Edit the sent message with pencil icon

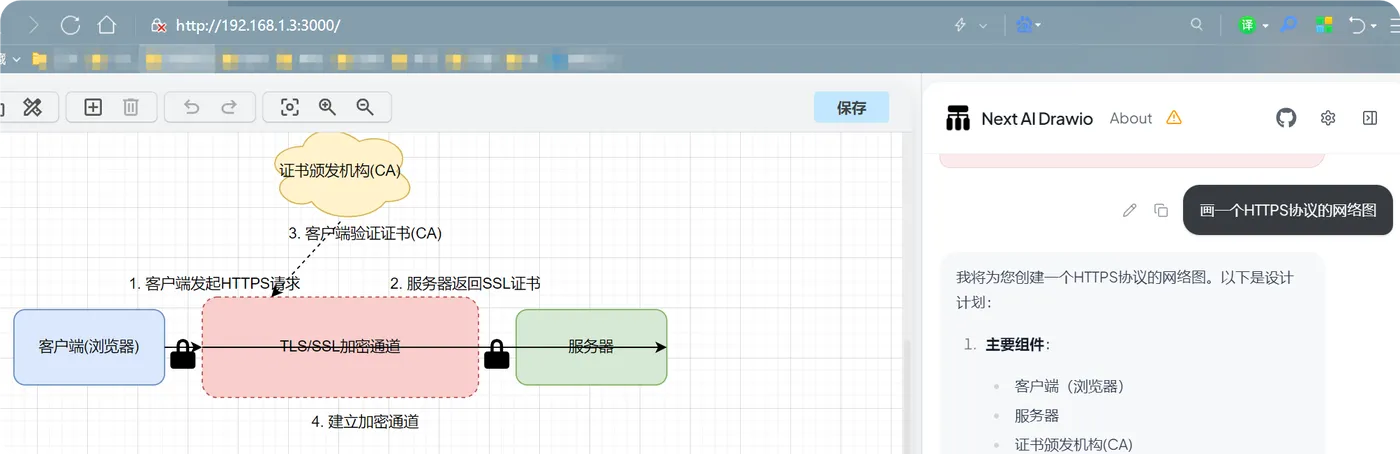click(x=1130, y=210)
